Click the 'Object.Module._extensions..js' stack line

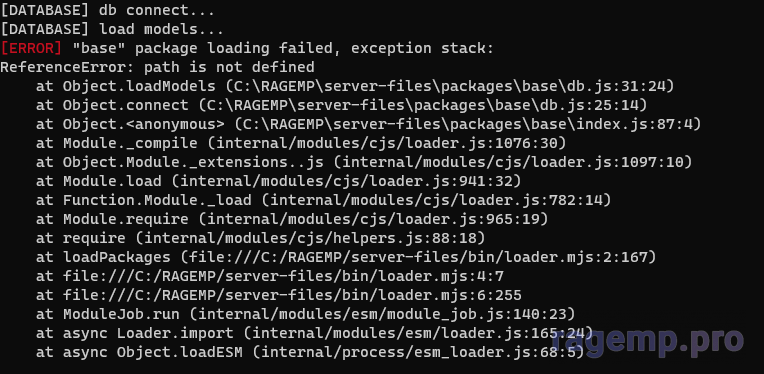[364, 162]
